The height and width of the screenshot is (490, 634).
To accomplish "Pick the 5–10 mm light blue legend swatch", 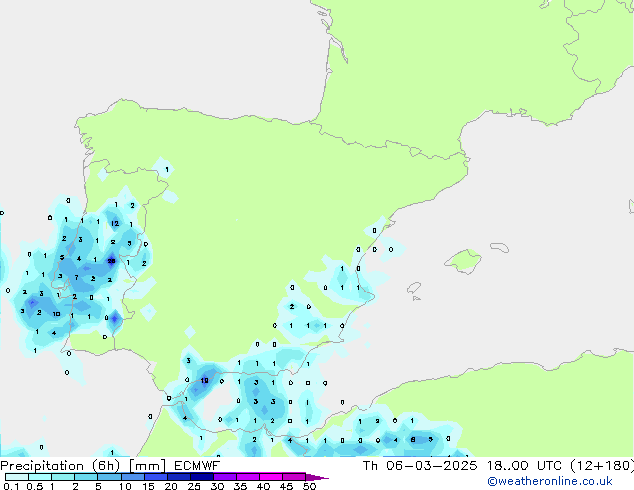I will 109,477.
